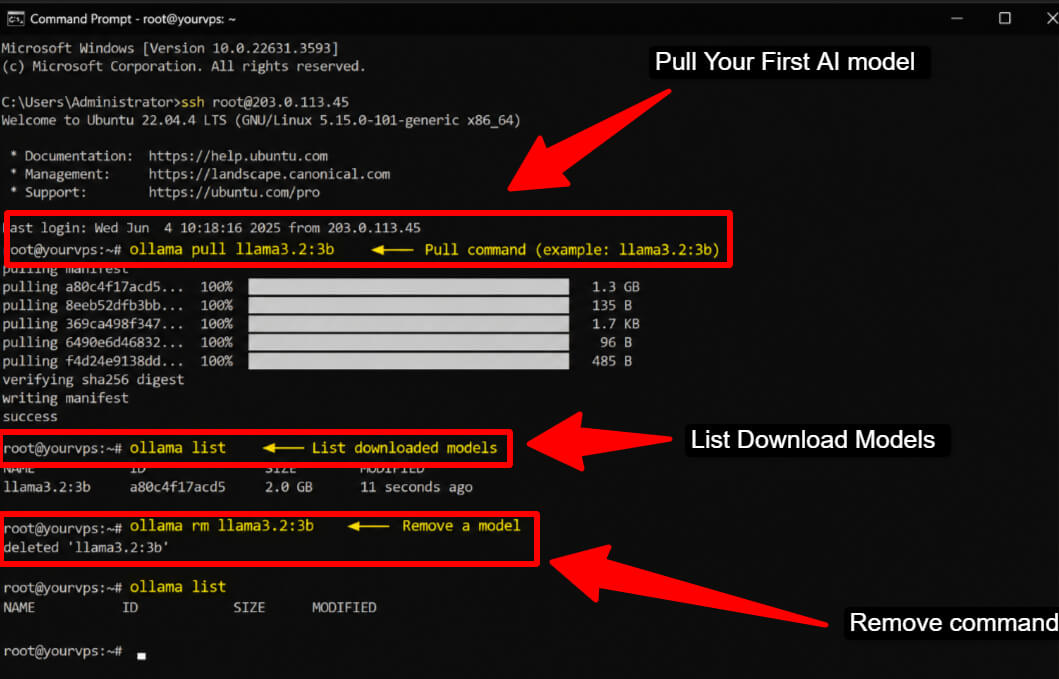Click the 'ssh root@203.0.113.45' command
This screenshot has width=1059, height=679.
click(265, 102)
